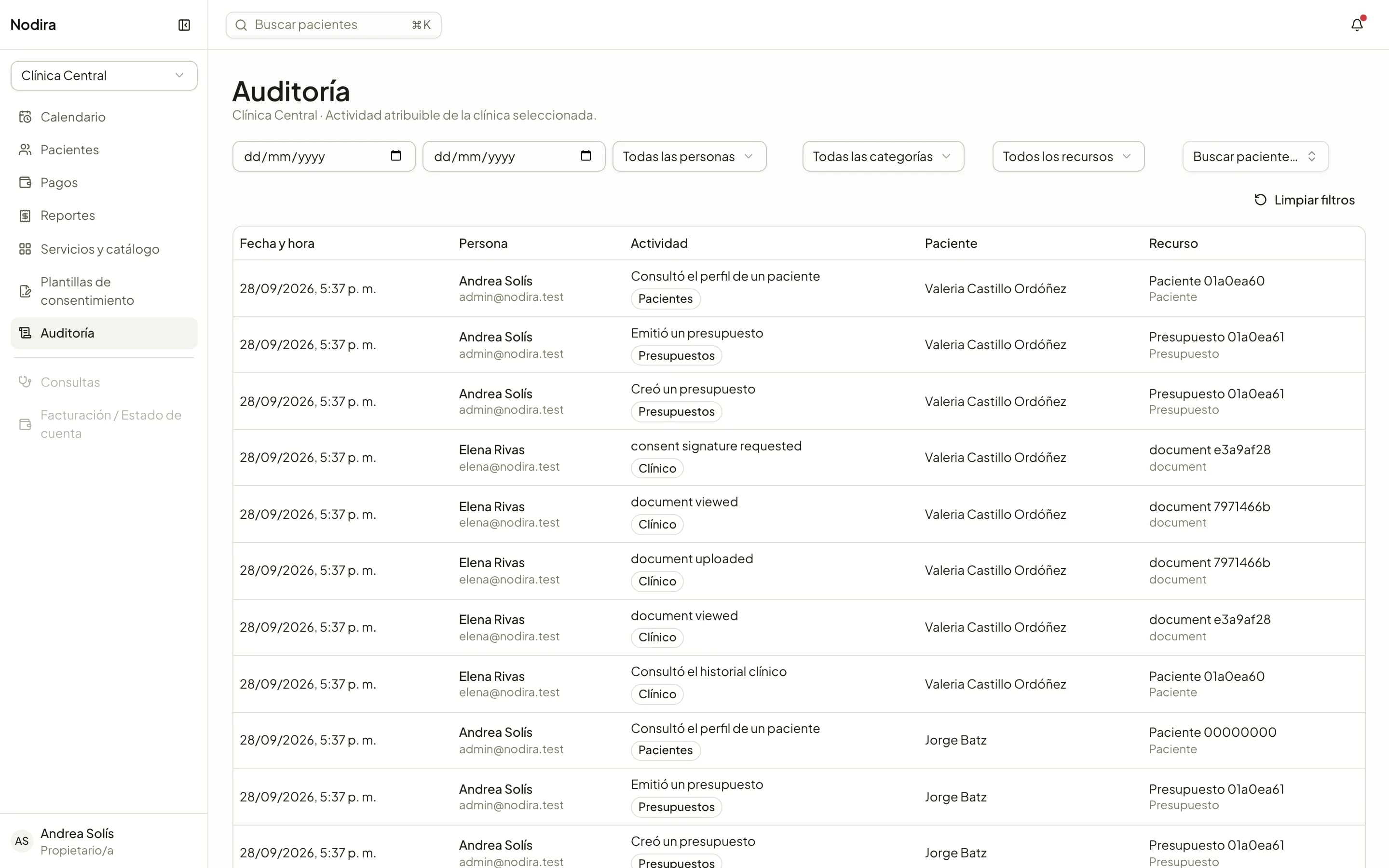Click Presupuestos tag under Valeria's Emitió un presupuesto
1389x868 pixels.
click(x=676, y=355)
